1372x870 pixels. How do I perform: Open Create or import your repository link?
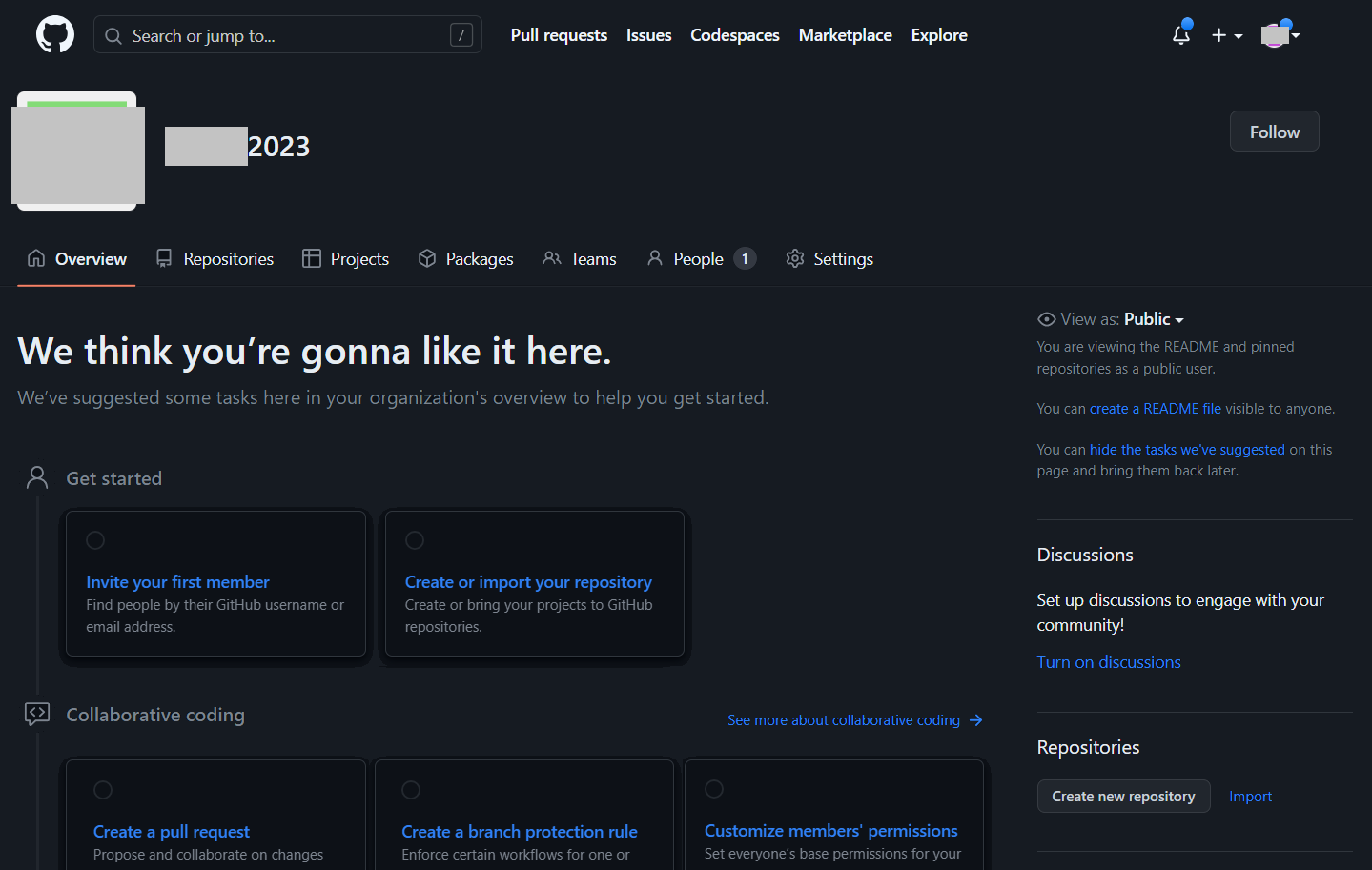[528, 582]
